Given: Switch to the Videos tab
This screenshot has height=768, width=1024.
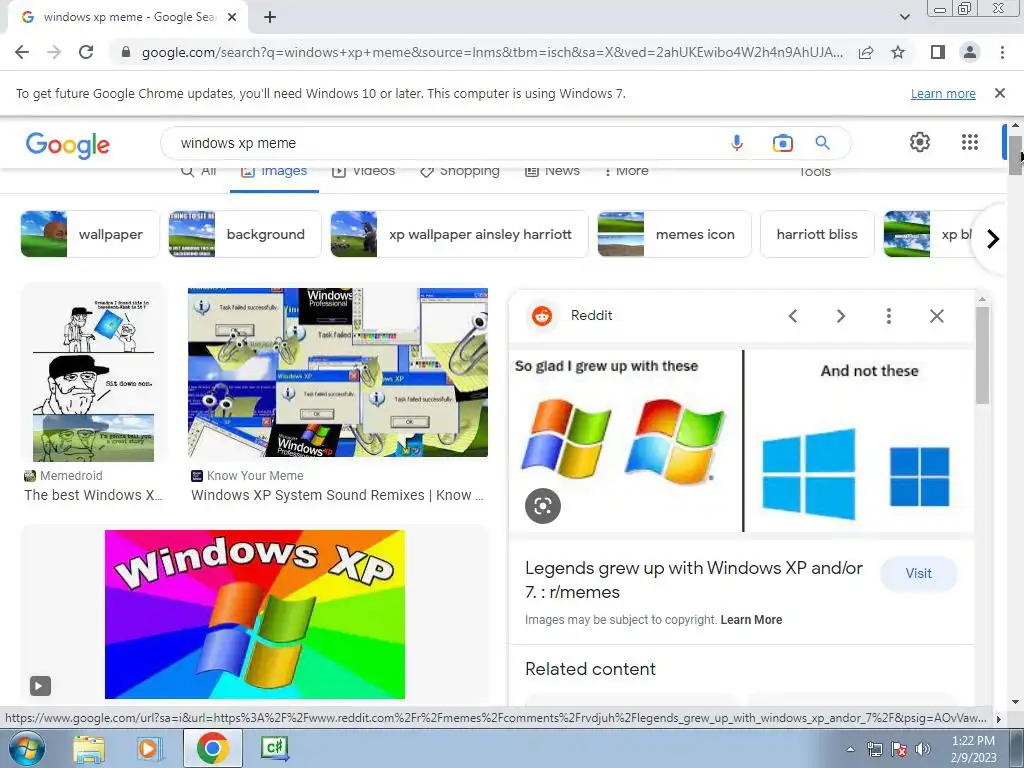Looking at the screenshot, I should [363, 172].
